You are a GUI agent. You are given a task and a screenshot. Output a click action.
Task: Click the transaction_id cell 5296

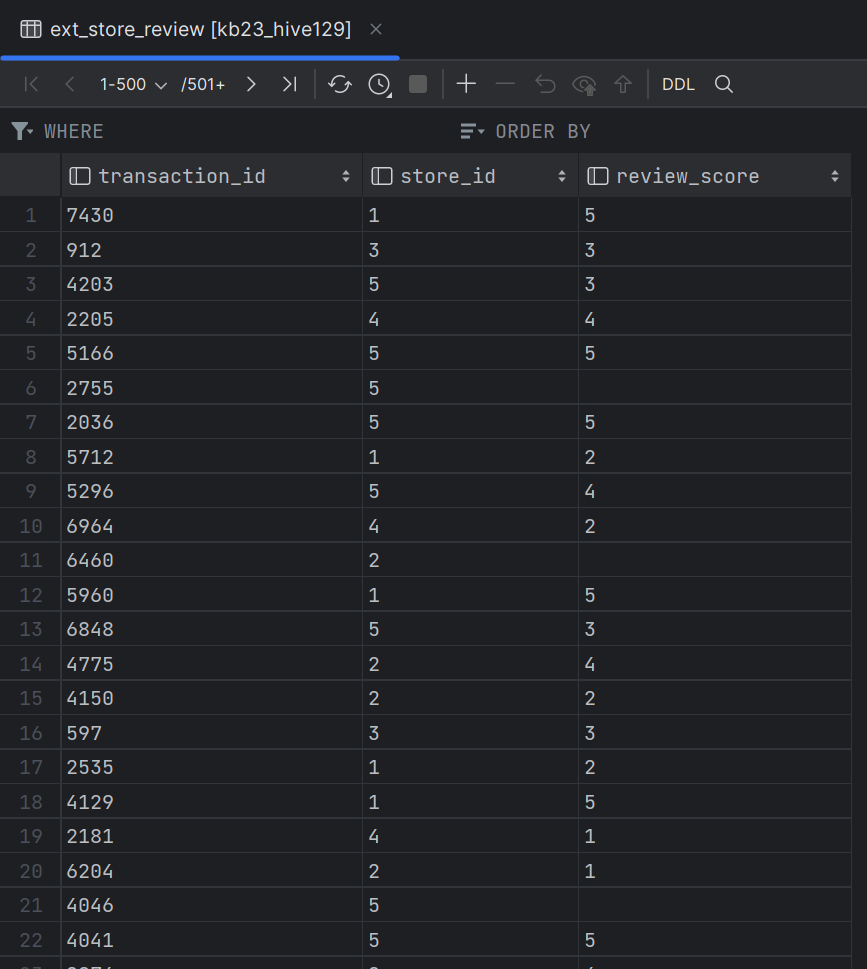tap(211, 491)
